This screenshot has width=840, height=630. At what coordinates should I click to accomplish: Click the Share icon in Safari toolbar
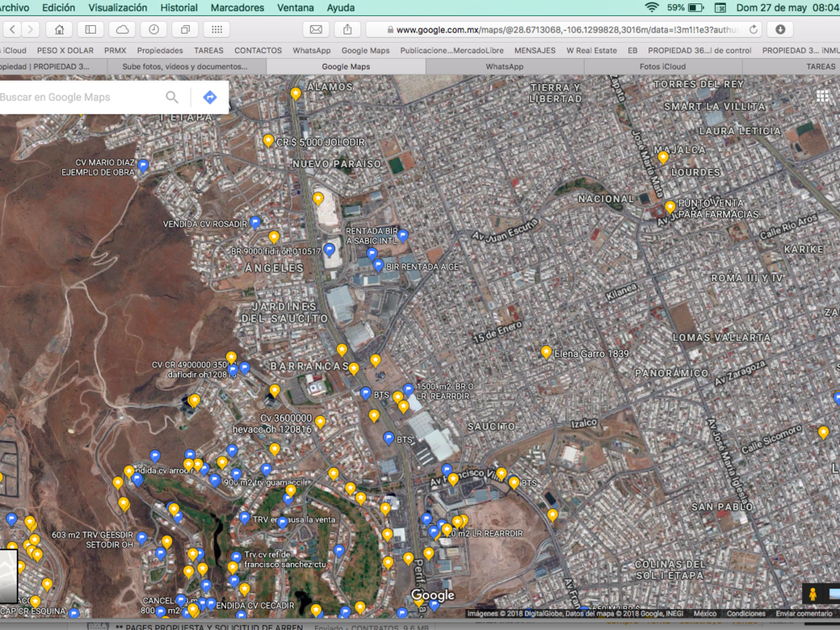point(347,30)
